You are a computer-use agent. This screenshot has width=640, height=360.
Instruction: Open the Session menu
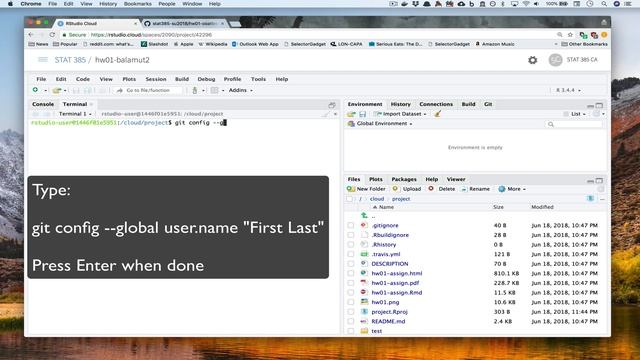coord(156,79)
